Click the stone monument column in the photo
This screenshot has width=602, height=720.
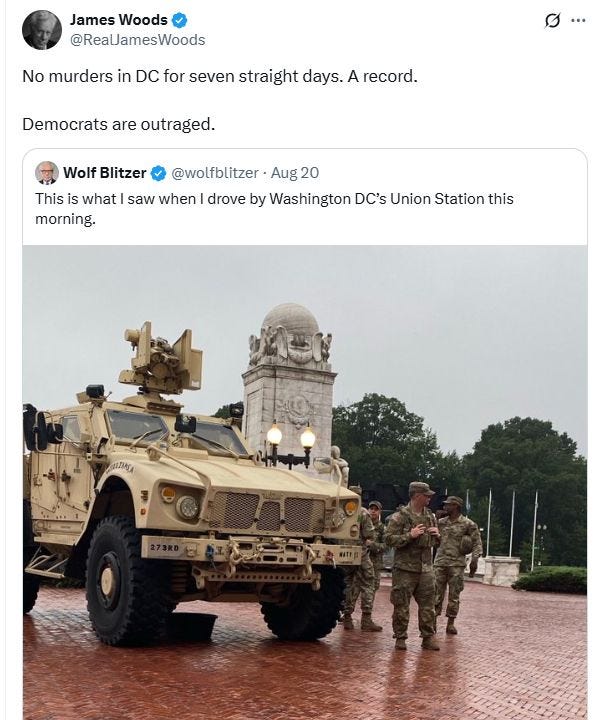(x=289, y=386)
